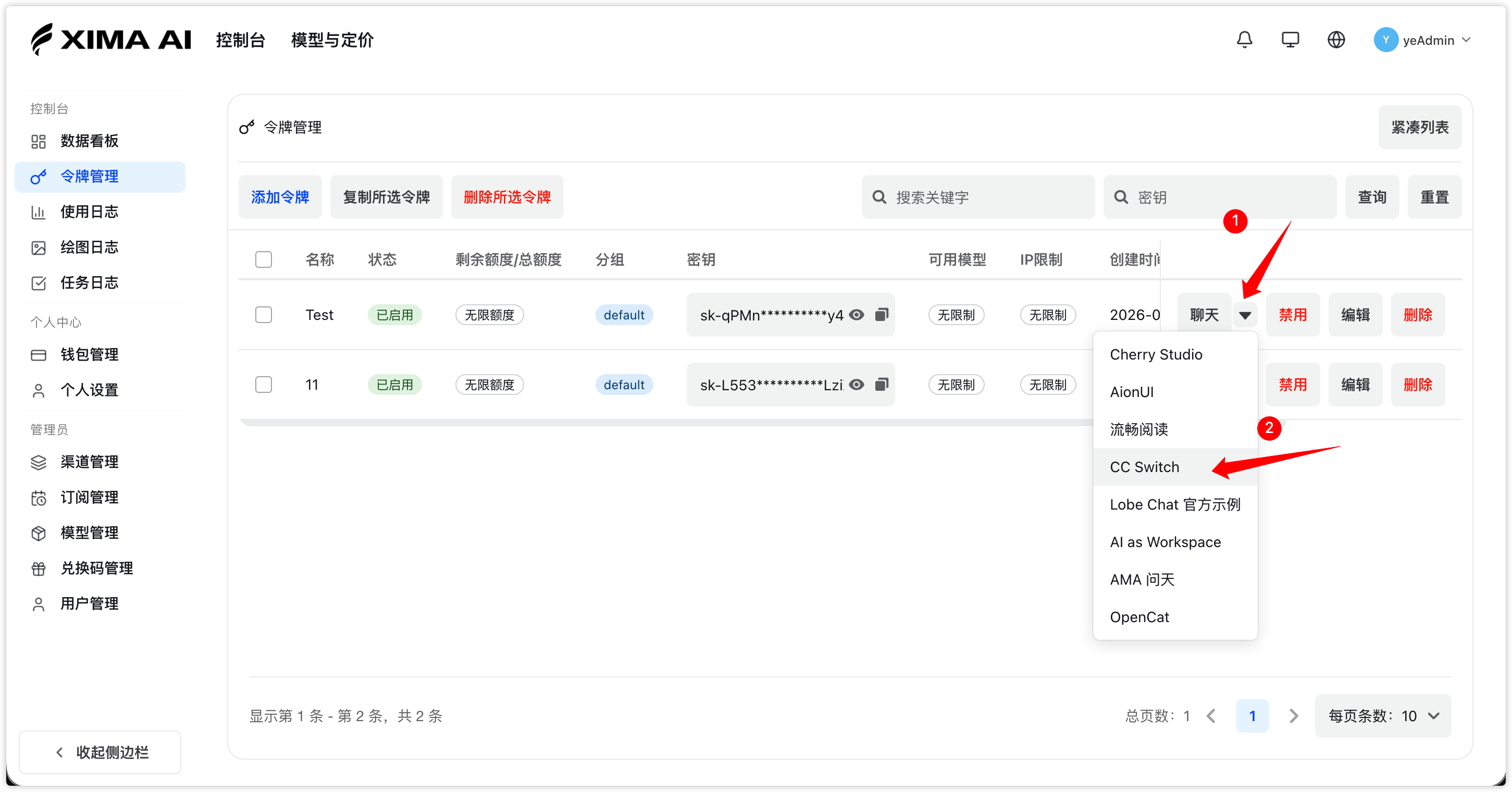Screen dimensions: 1512x792
Task: Click 禁用 for token 11
Action: pos(1293,385)
